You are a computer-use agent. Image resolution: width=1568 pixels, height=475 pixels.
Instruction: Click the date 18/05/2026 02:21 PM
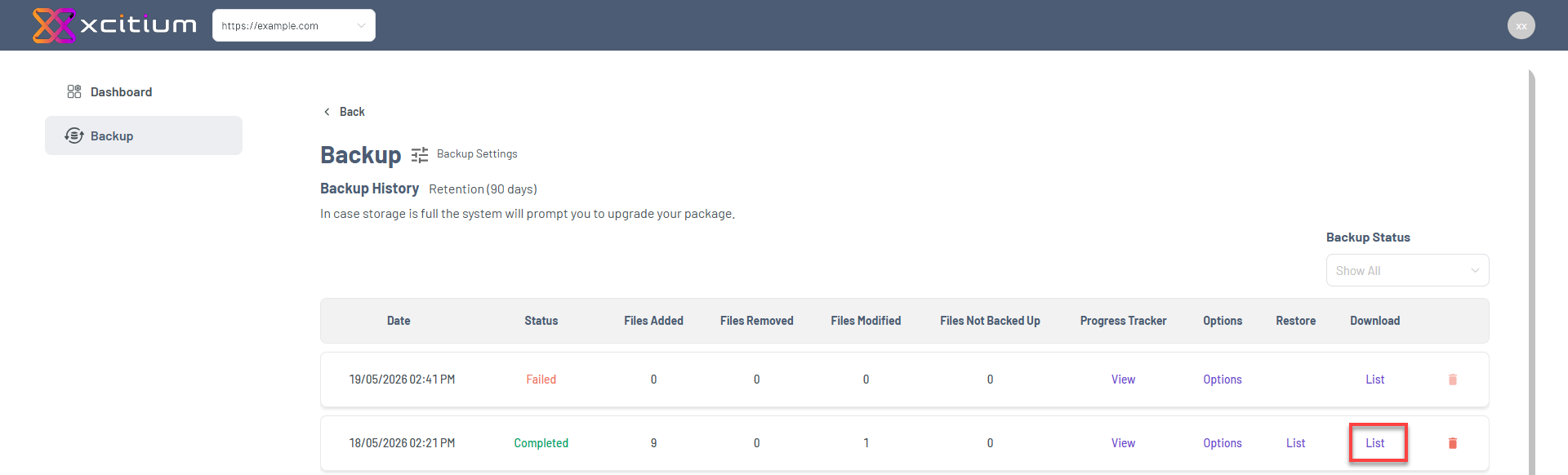tap(402, 443)
